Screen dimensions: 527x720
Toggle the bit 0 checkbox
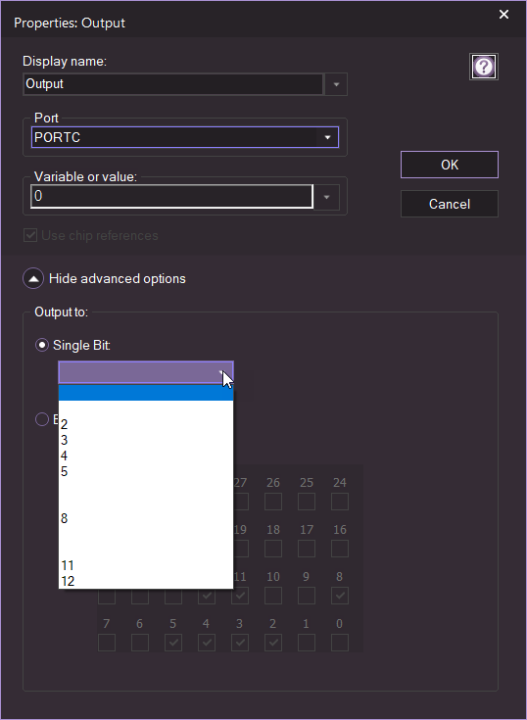(x=340, y=642)
